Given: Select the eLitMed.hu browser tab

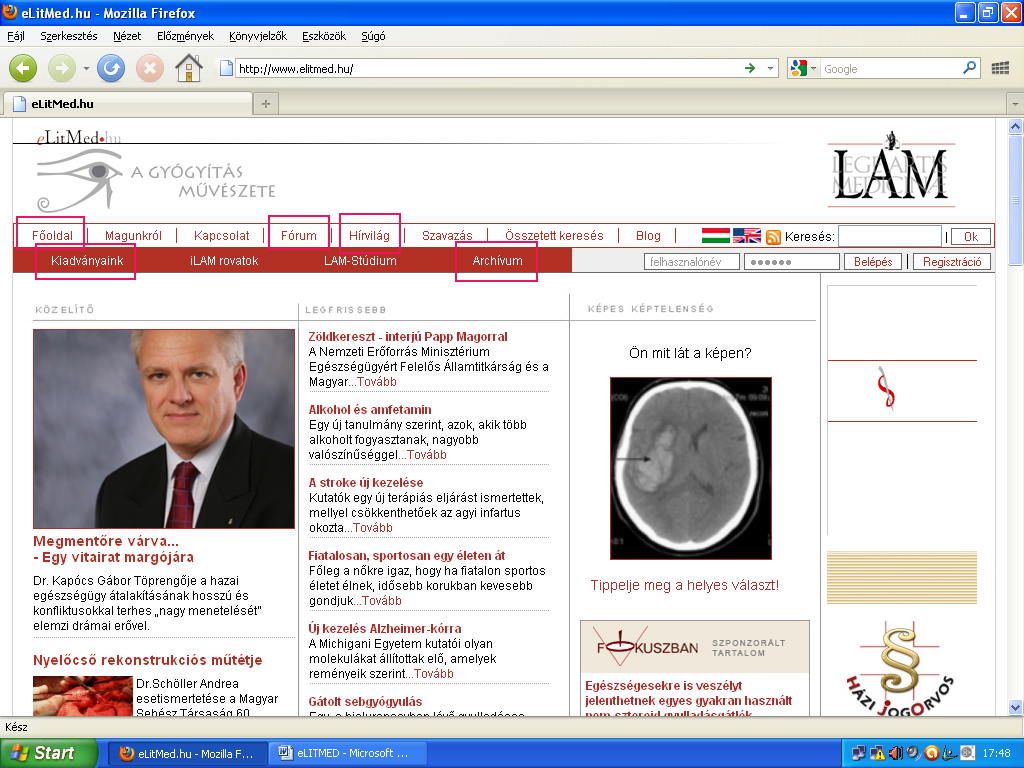Looking at the screenshot, I should point(128,103).
